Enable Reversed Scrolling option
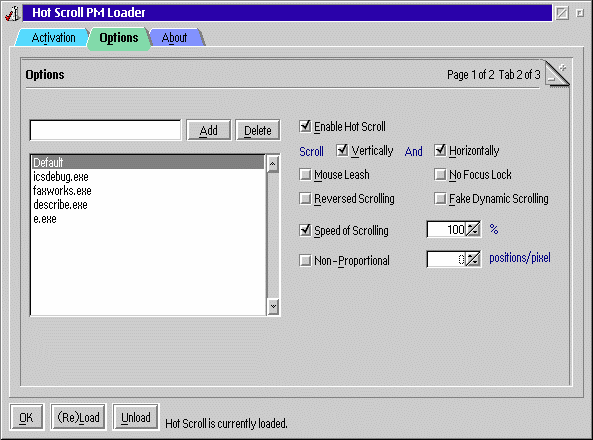 tap(305, 198)
